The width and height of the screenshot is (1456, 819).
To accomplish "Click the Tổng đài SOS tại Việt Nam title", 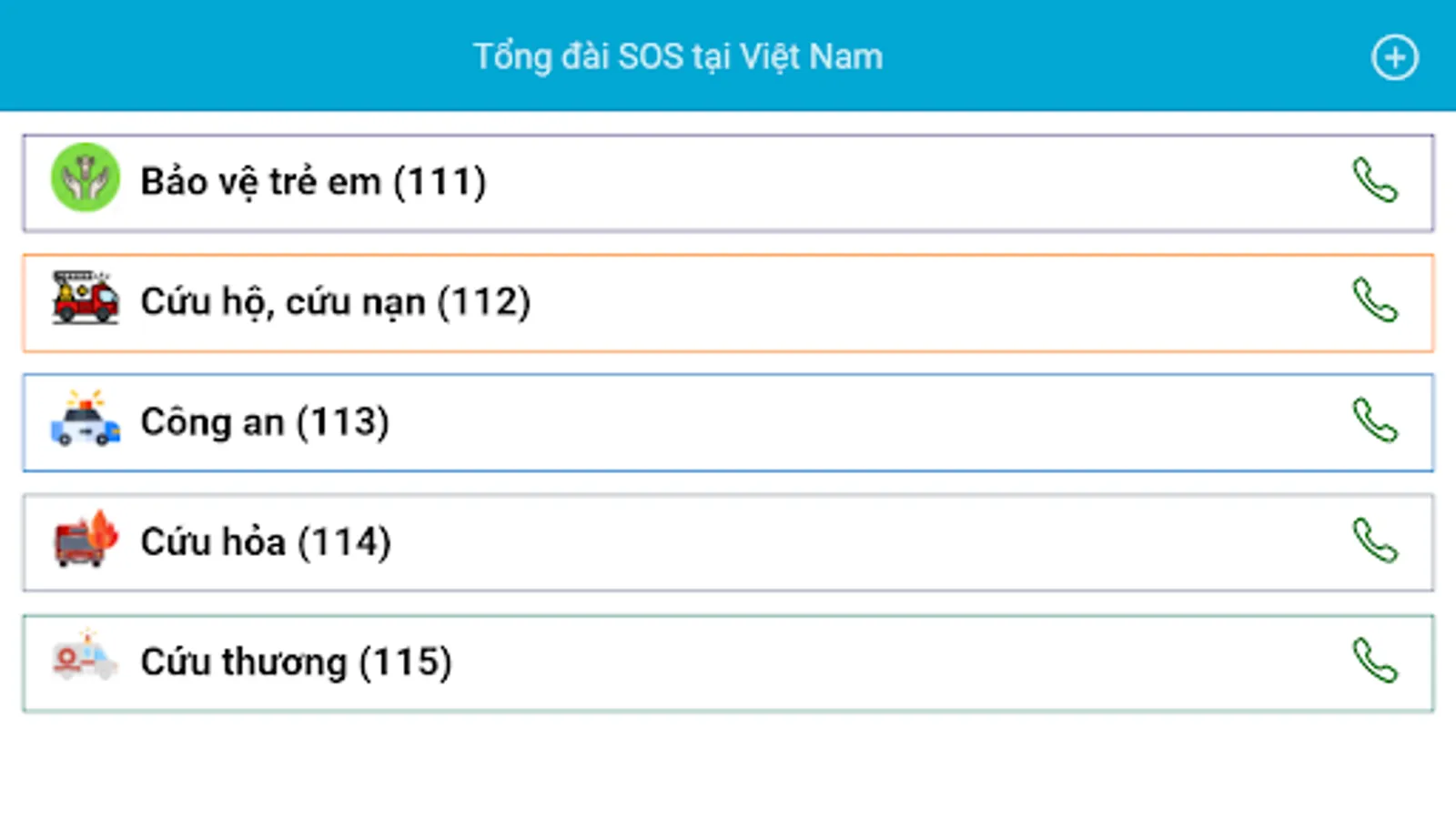I will pos(678,57).
